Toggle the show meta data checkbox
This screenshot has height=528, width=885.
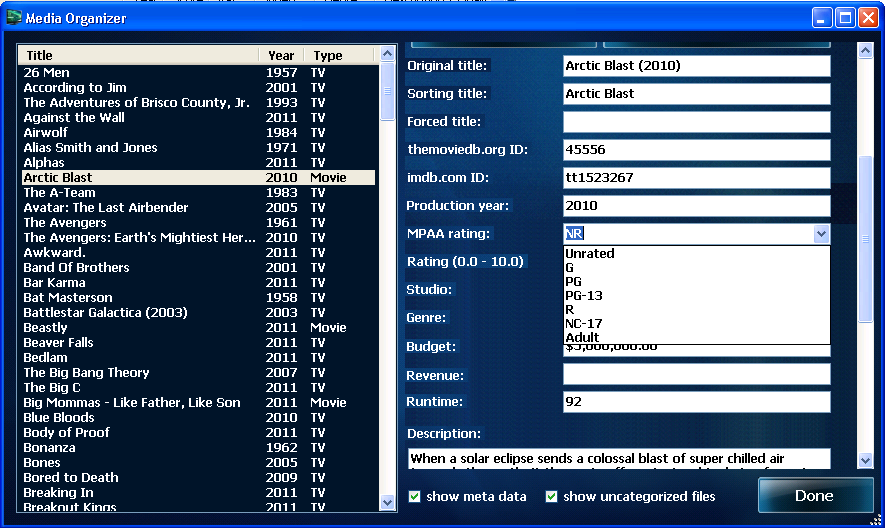[414, 496]
